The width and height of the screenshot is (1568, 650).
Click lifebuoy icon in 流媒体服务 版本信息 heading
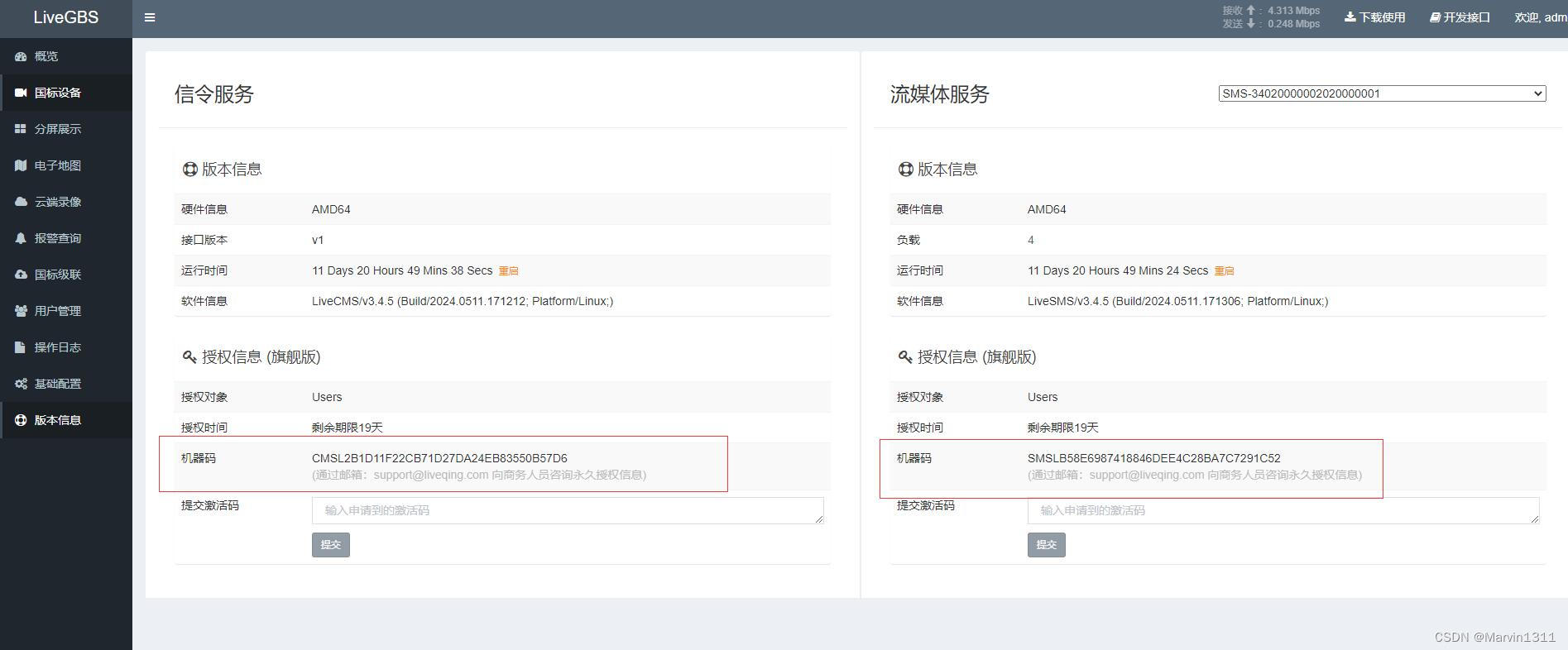[906, 170]
